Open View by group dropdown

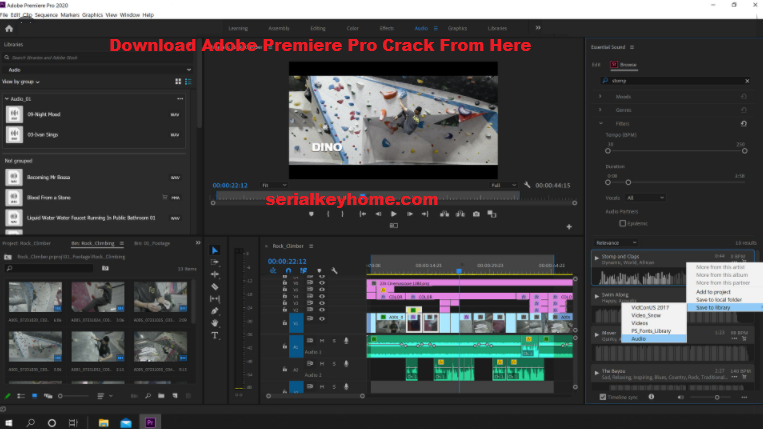pos(20,82)
